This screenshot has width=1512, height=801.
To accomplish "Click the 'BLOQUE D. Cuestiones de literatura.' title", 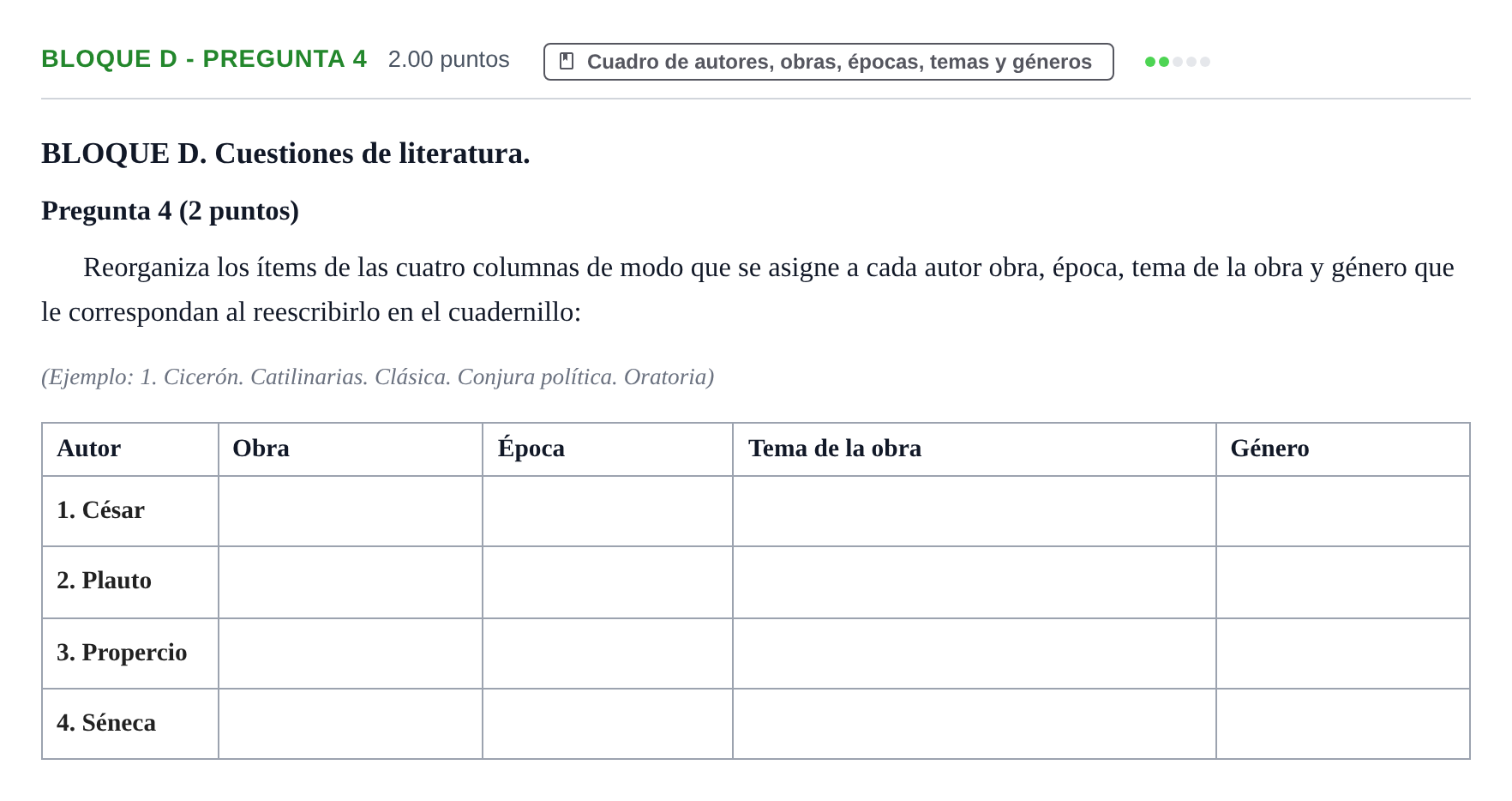I will click(x=285, y=154).
